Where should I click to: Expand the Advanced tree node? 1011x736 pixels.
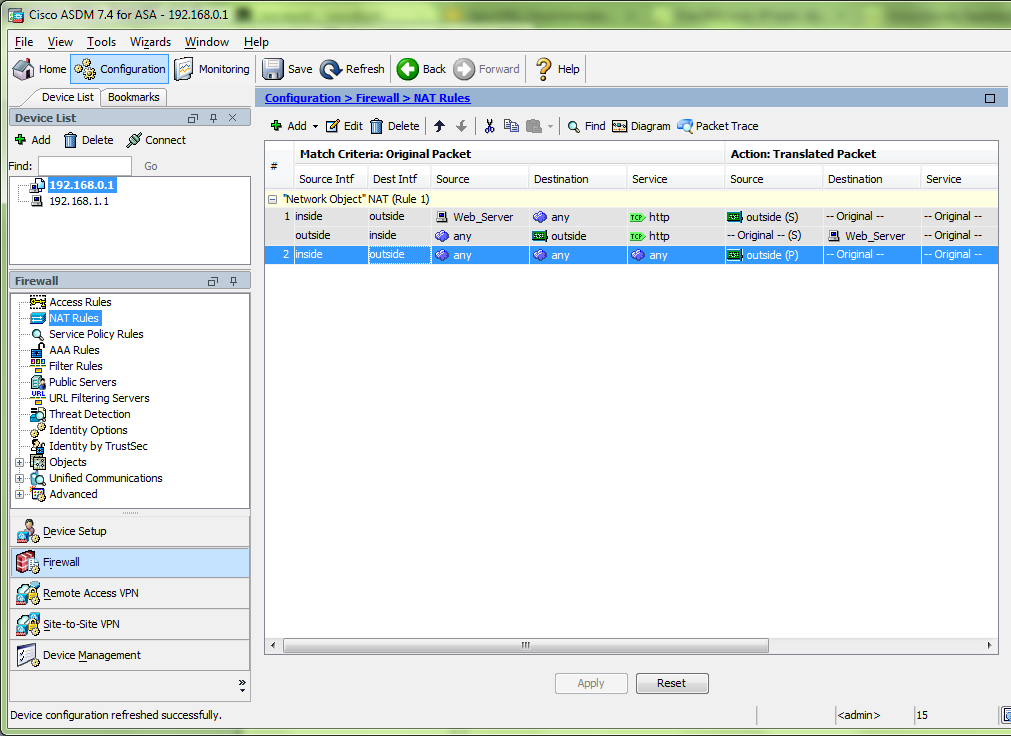tap(19, 495)
